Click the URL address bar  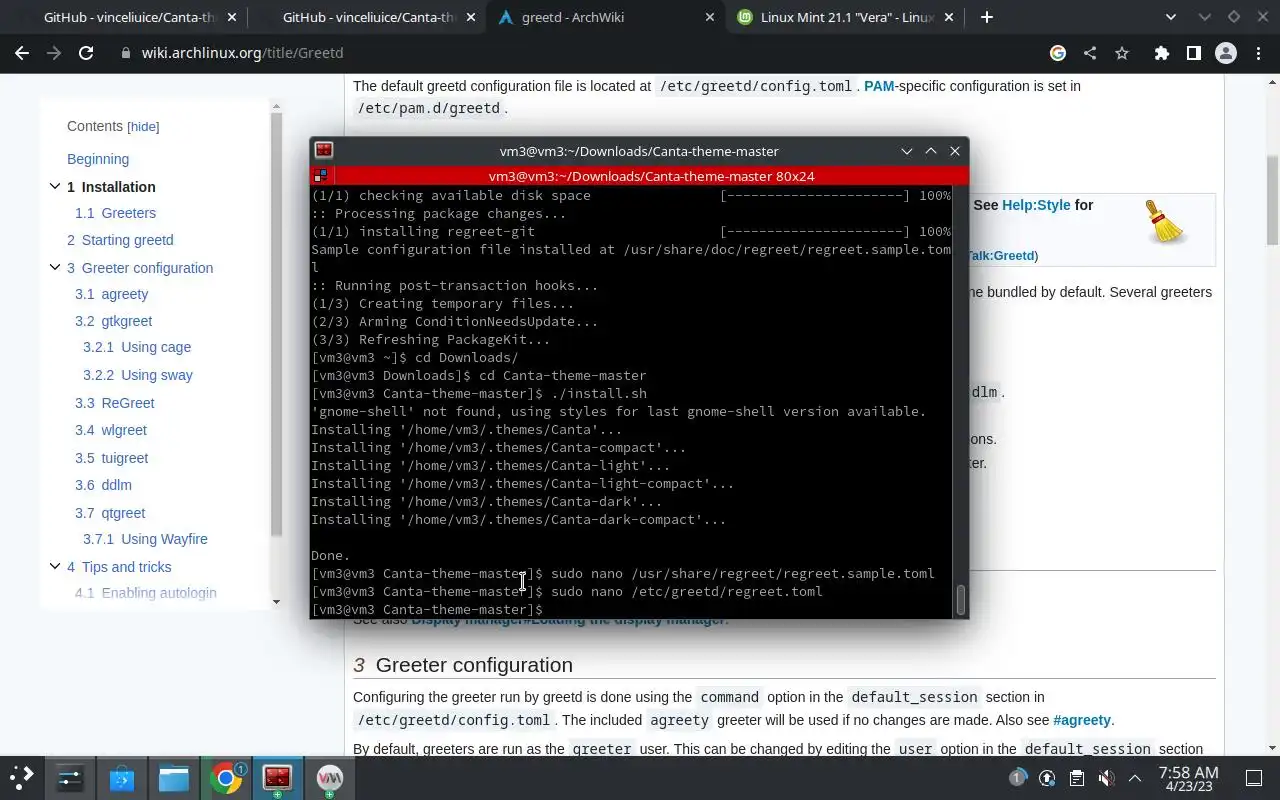click(580, 53)
